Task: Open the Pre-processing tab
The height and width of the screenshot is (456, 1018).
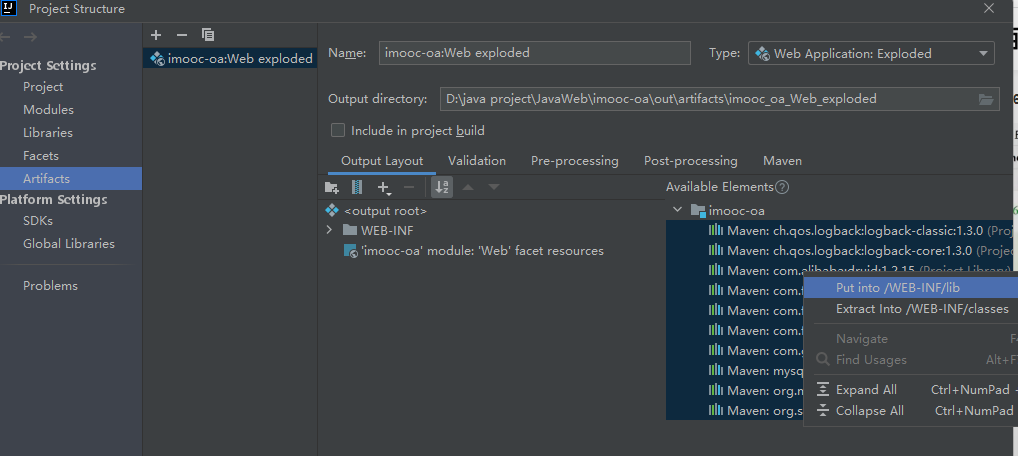Action: pyautogui.click(x=574, y=160)
